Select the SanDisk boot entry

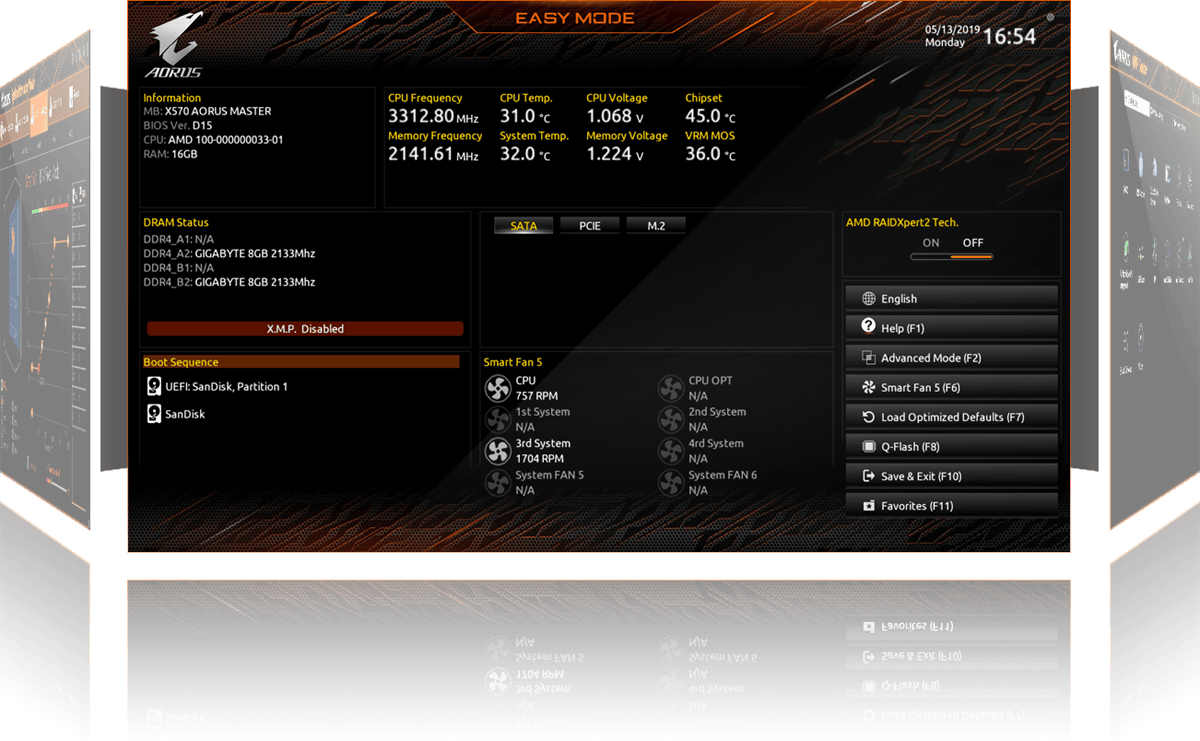pos(184,414)
